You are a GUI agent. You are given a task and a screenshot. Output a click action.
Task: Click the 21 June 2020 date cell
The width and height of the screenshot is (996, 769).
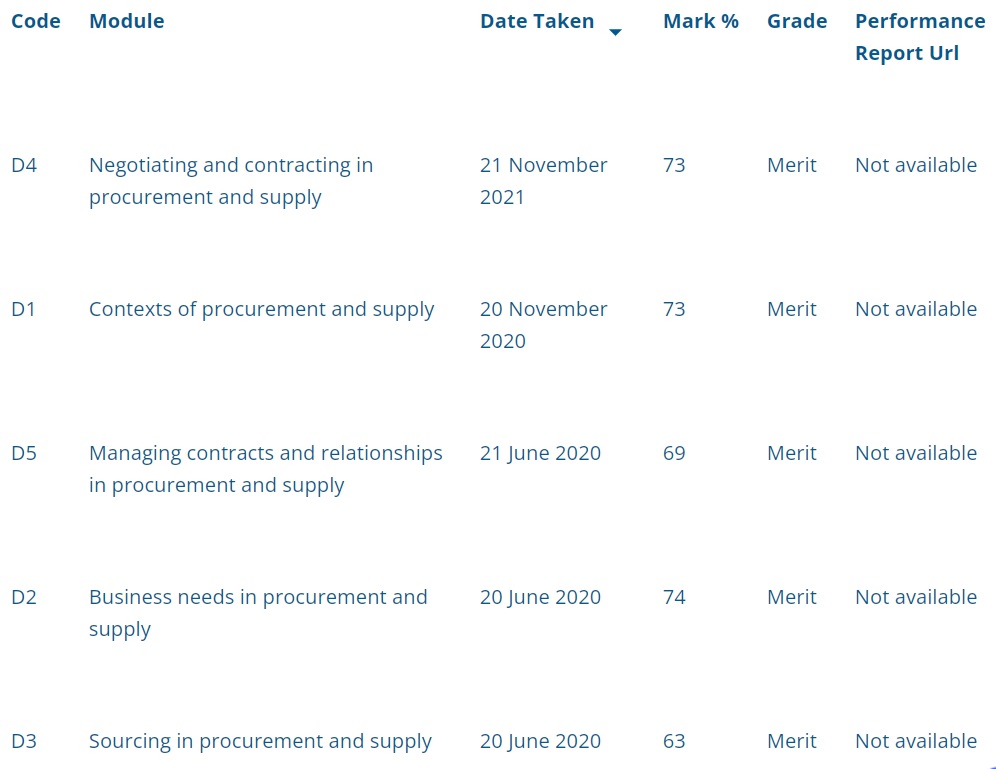click(x=540, y=453)
